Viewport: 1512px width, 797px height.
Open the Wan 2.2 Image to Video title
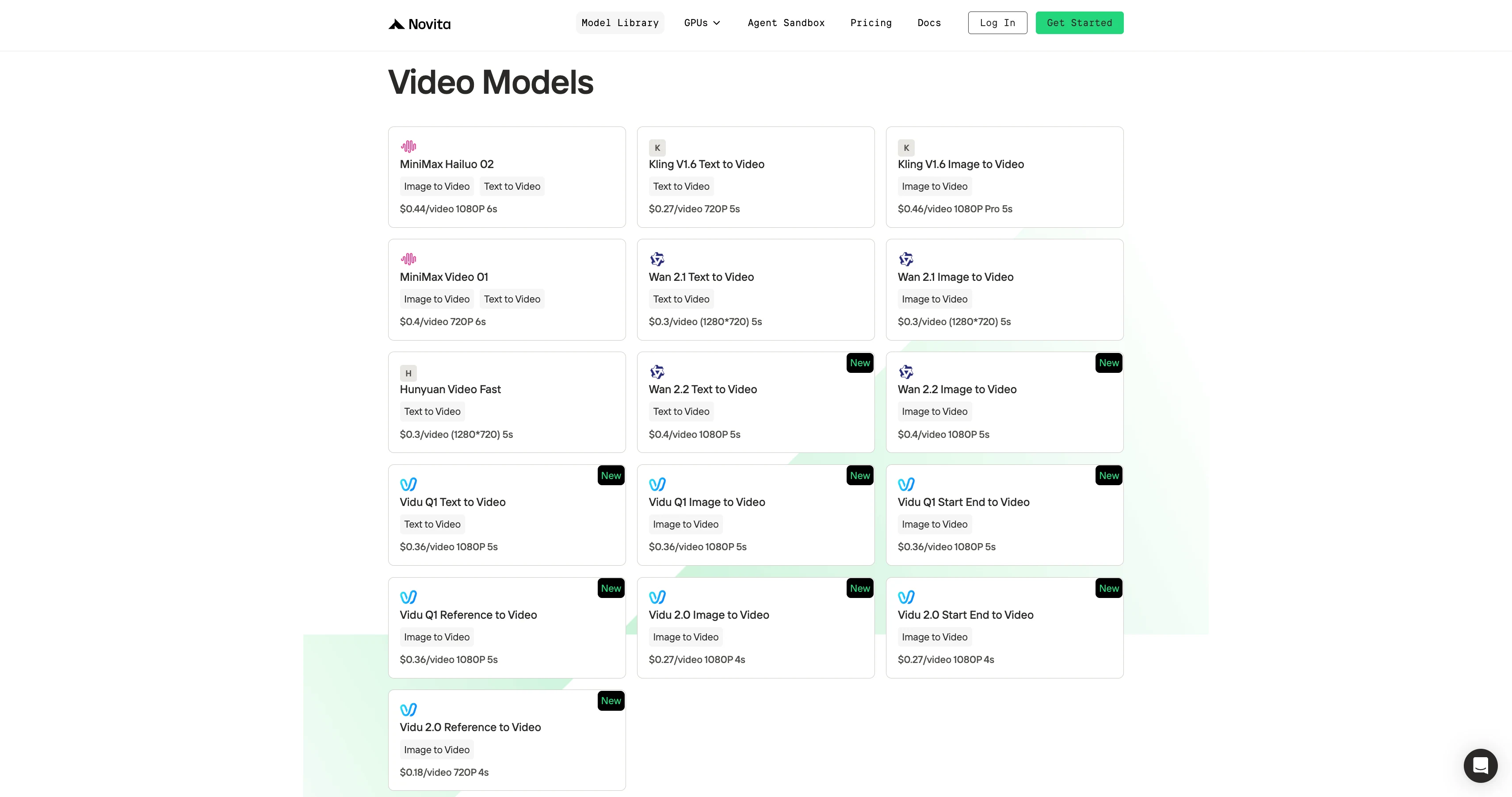point(957,389)
